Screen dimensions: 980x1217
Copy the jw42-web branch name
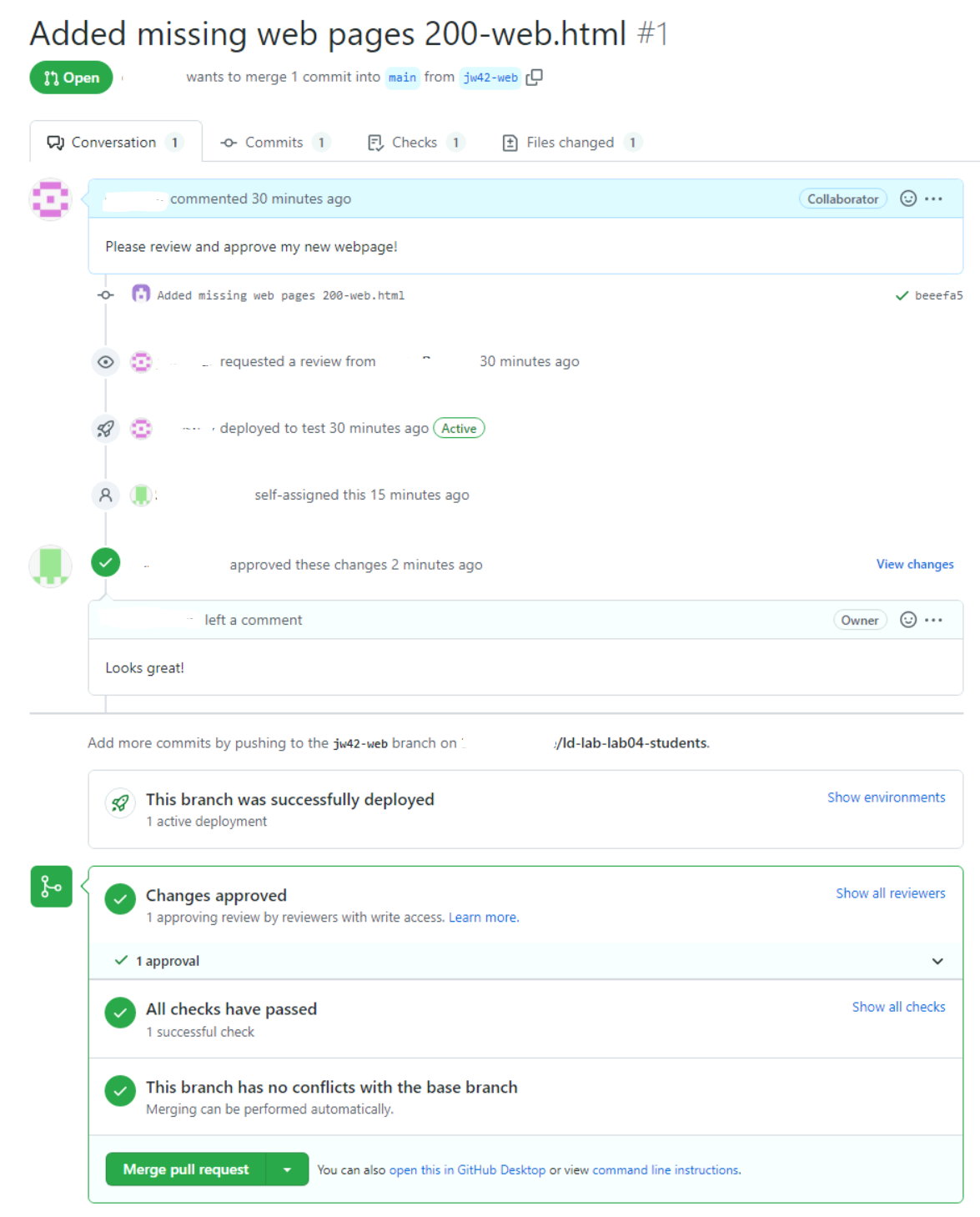(x=535, y=77)
